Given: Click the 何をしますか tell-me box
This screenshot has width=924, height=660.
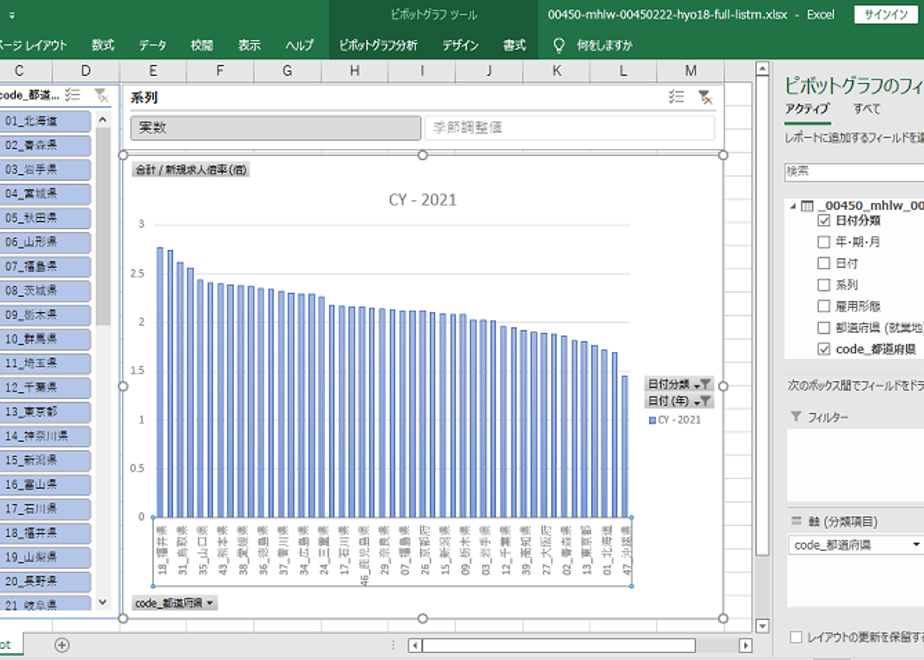Looking at the screenshot, I should pos(604,45).
